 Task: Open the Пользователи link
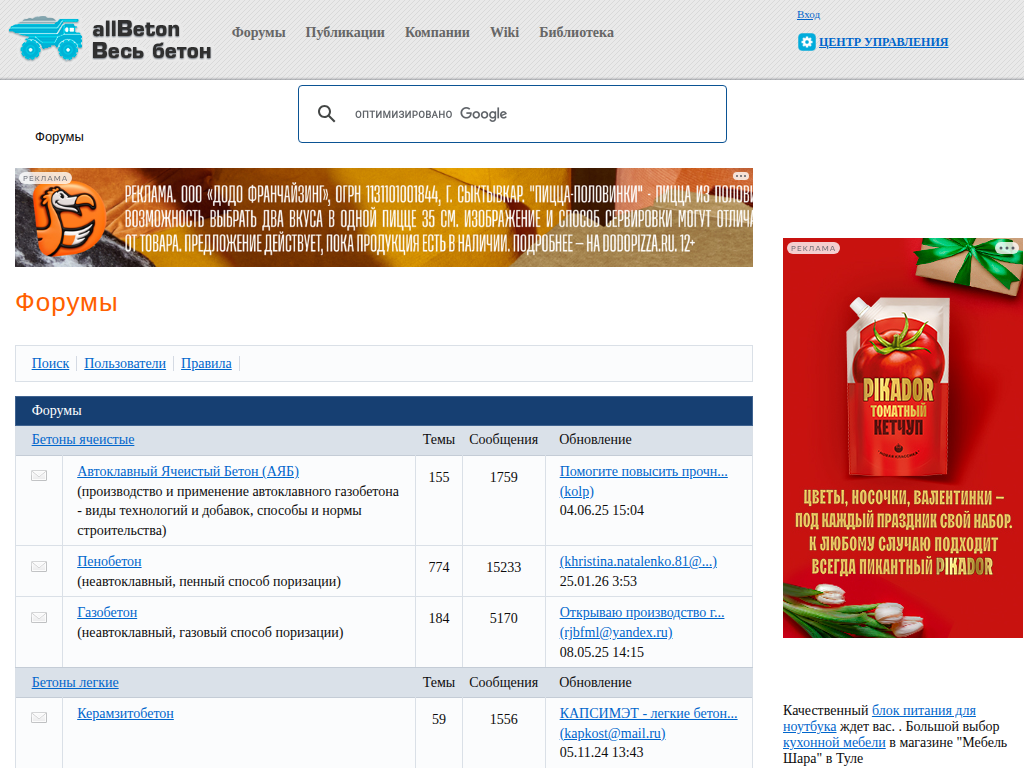(x=125, y=364)
